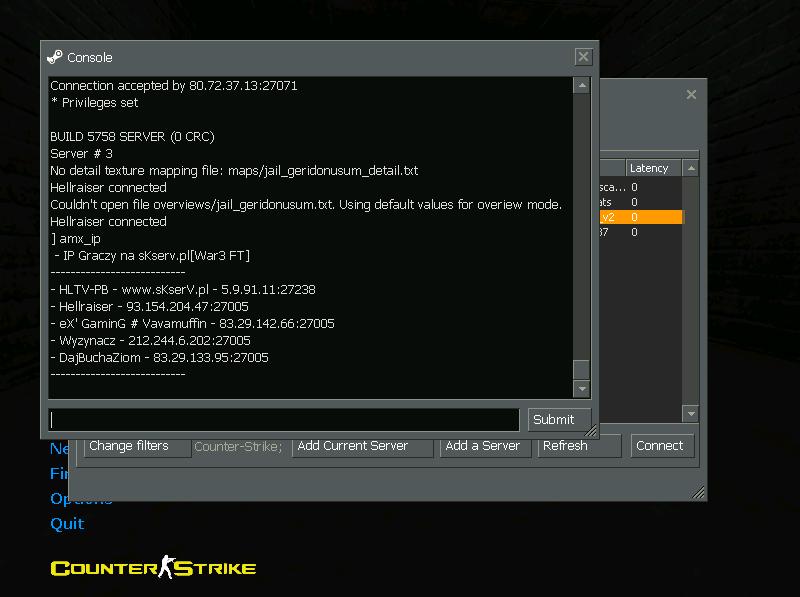Click the '] amx_ip' command line
The image size is (800, 597).
(x=76, y=239)
